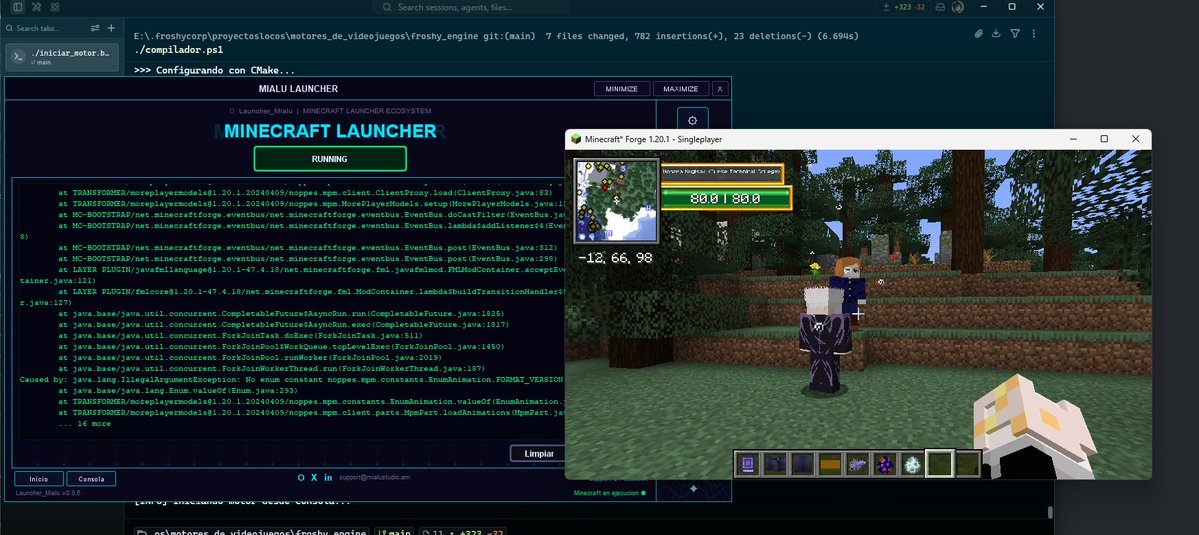Select fifth hotbar slot with purple creature item
Screen dimensions: 1199x535
click(x=856, y=463)
